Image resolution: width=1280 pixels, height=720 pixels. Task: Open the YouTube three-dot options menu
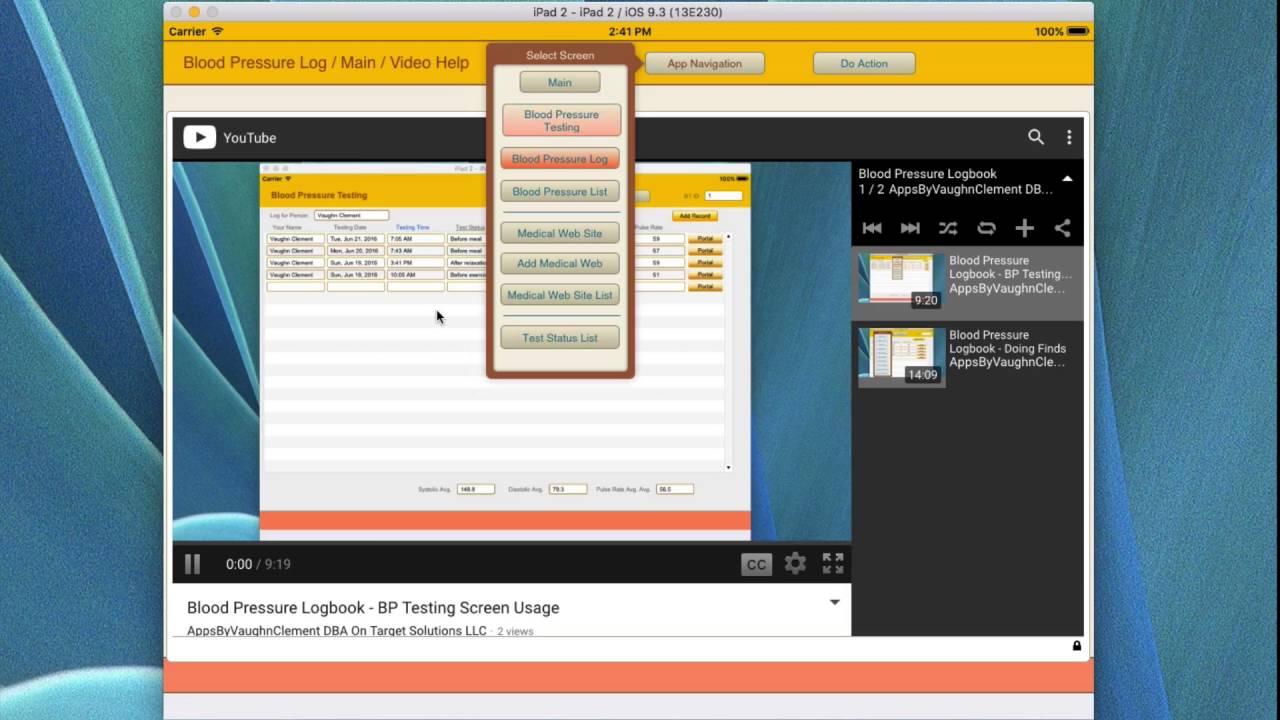pyautogui.click(x=1069, y=137)
